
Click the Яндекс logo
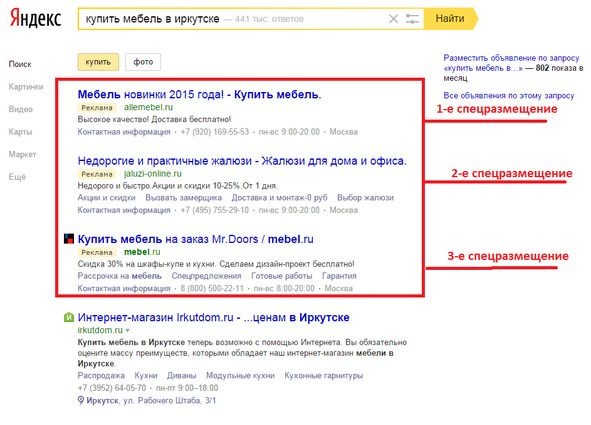pos(35,19)
